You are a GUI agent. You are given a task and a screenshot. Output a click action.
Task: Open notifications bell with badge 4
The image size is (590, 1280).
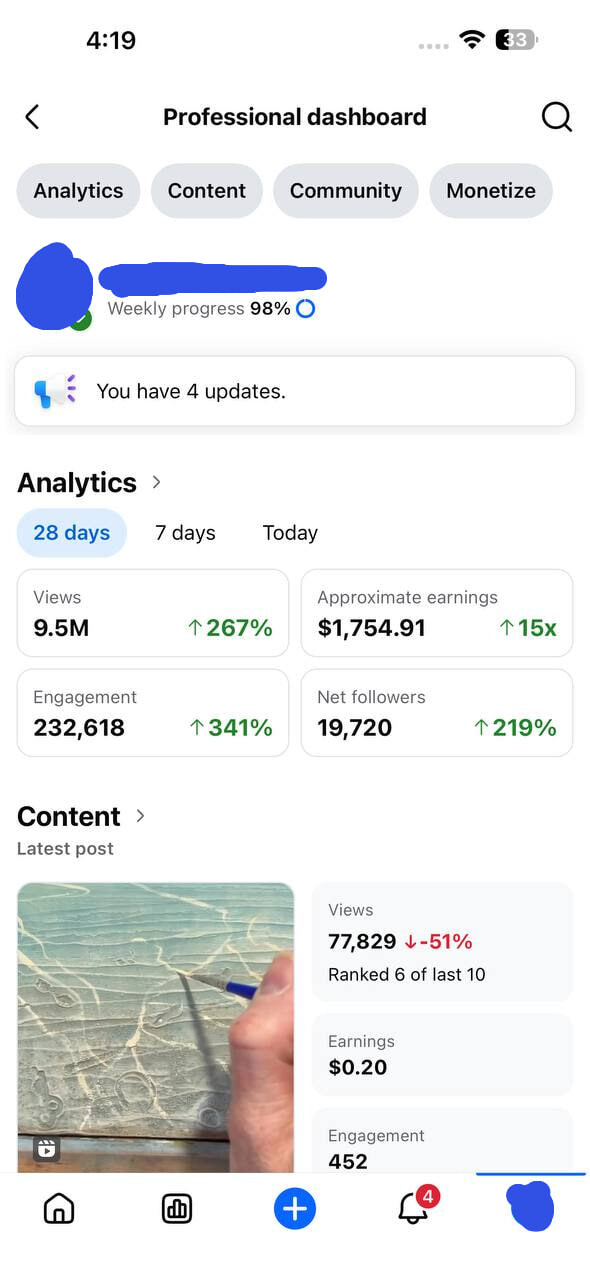(x=415, y=1207)
